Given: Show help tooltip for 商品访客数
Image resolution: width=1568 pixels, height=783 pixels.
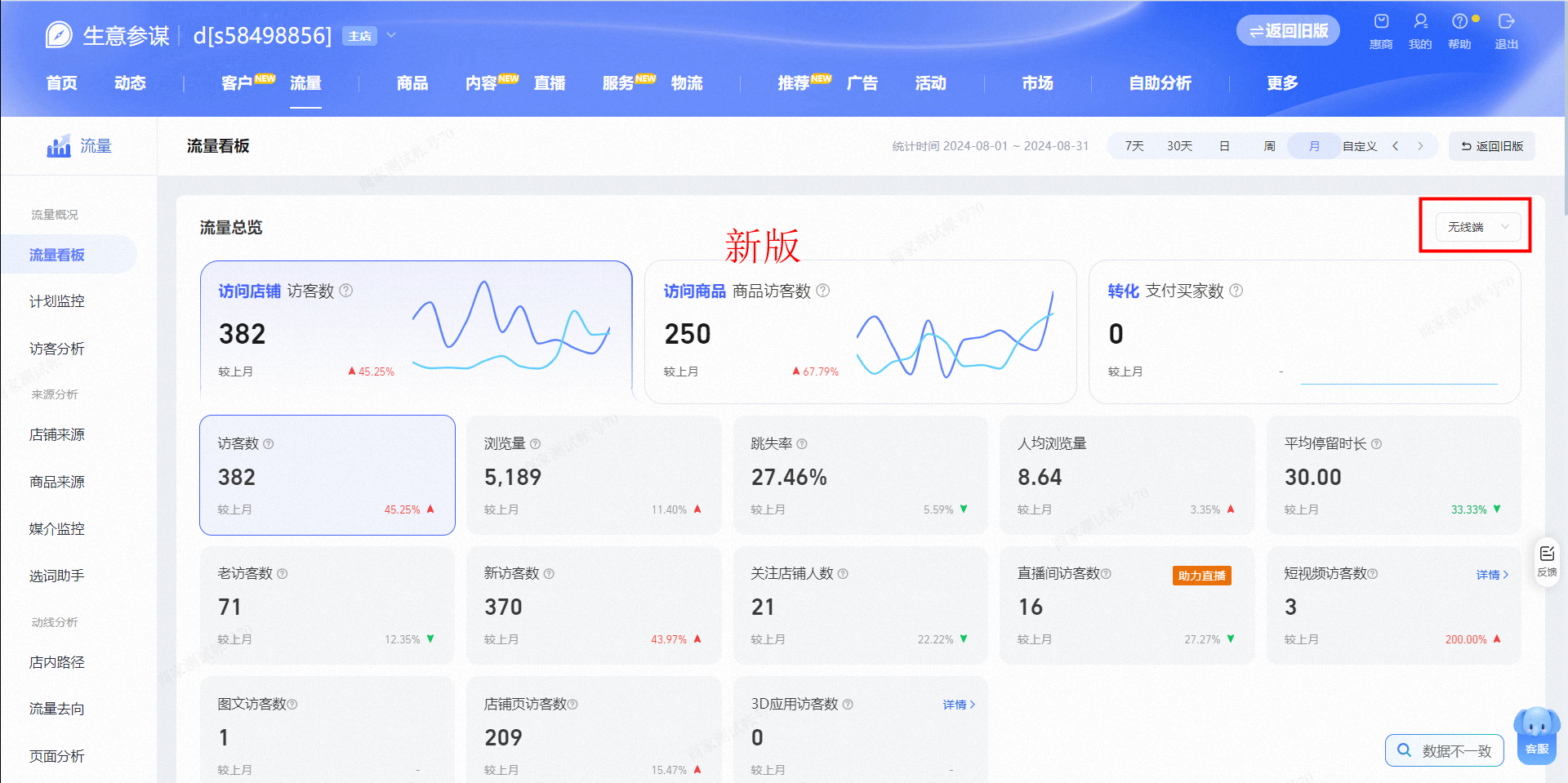Looking at the screenshot, I should tap(823, 291).
